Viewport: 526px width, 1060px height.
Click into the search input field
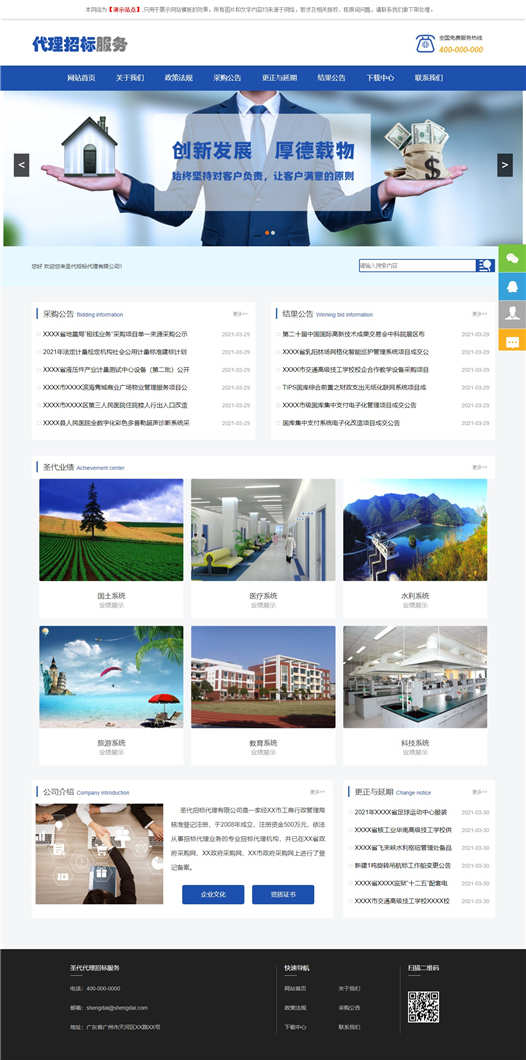(417, 266)
